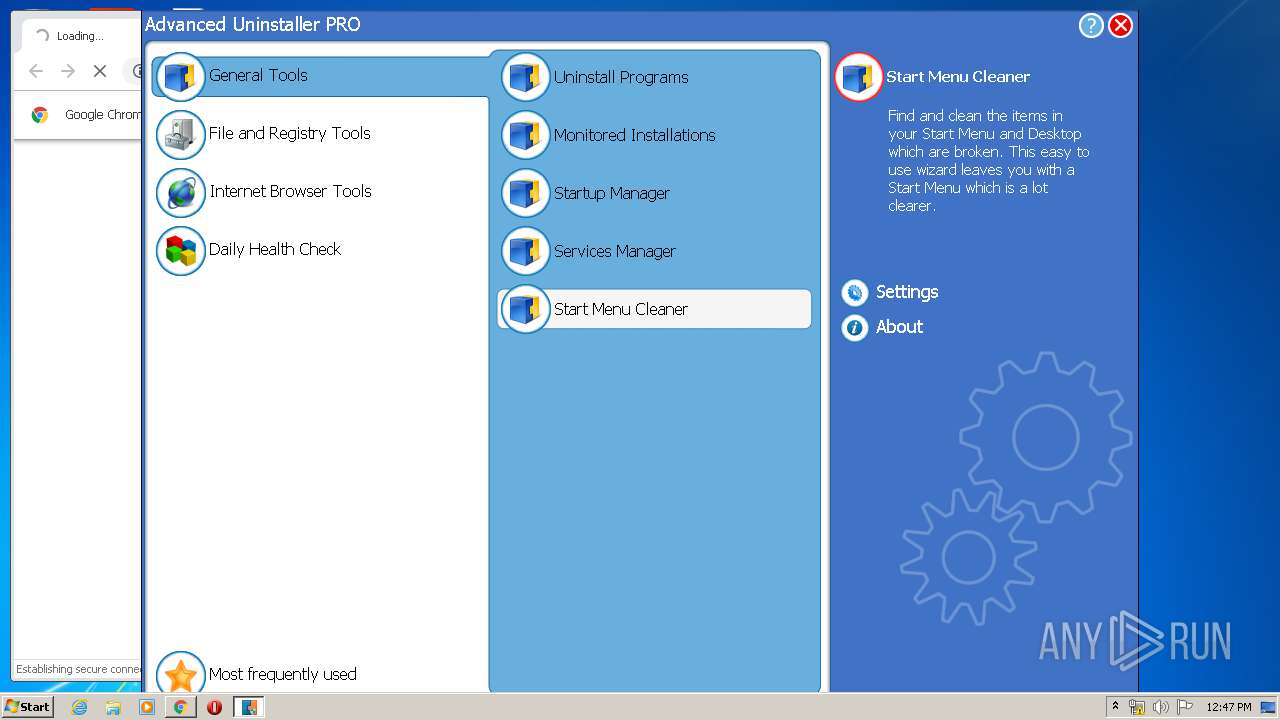Open Settings in Advanced Uninstaller
Image resolution: width=1280 pixels, height=720 pixels.
[890, 292]
